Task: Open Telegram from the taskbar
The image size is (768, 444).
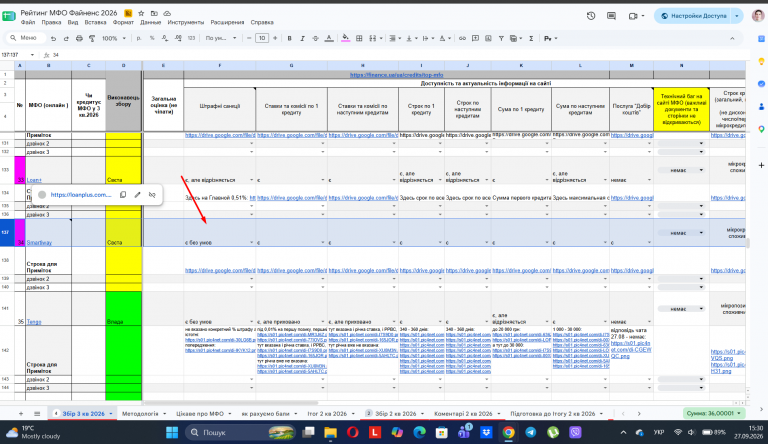Action: pos(531,432)
